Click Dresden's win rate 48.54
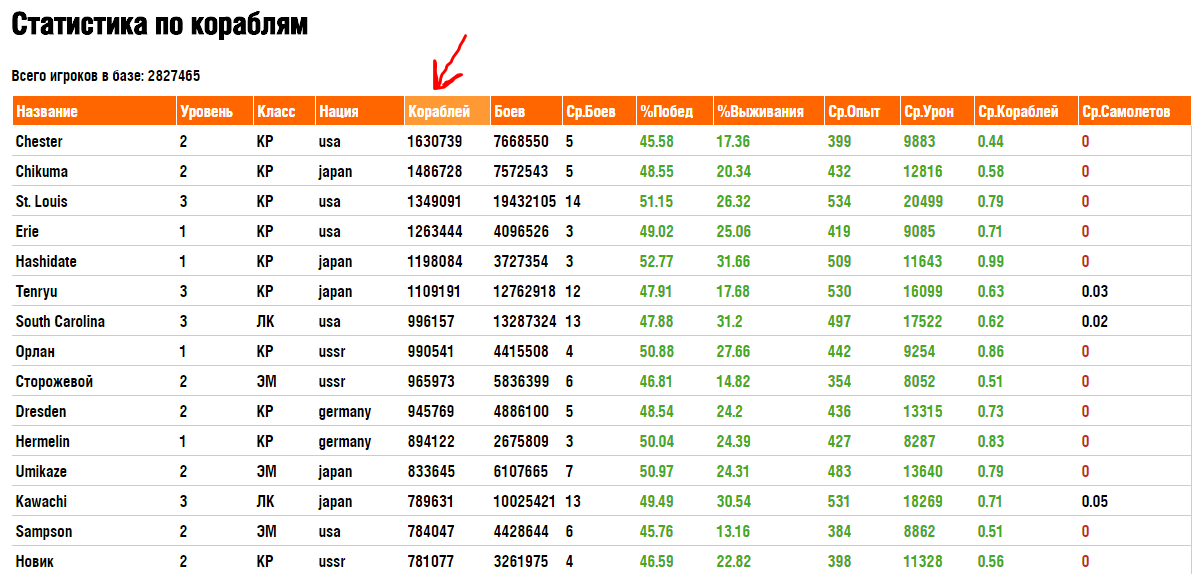 pos(657,412)
